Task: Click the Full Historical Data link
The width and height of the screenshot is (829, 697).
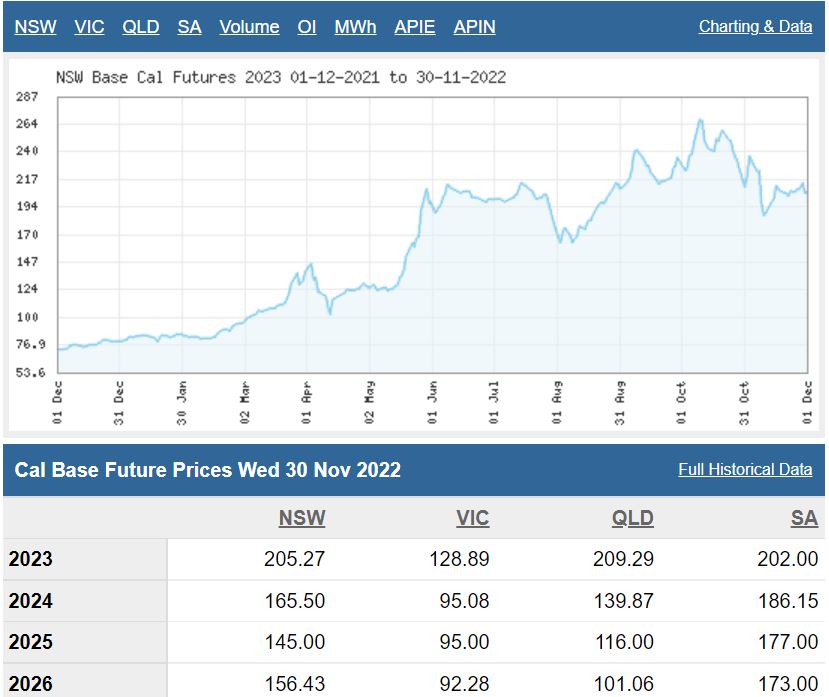Action: 745,469
